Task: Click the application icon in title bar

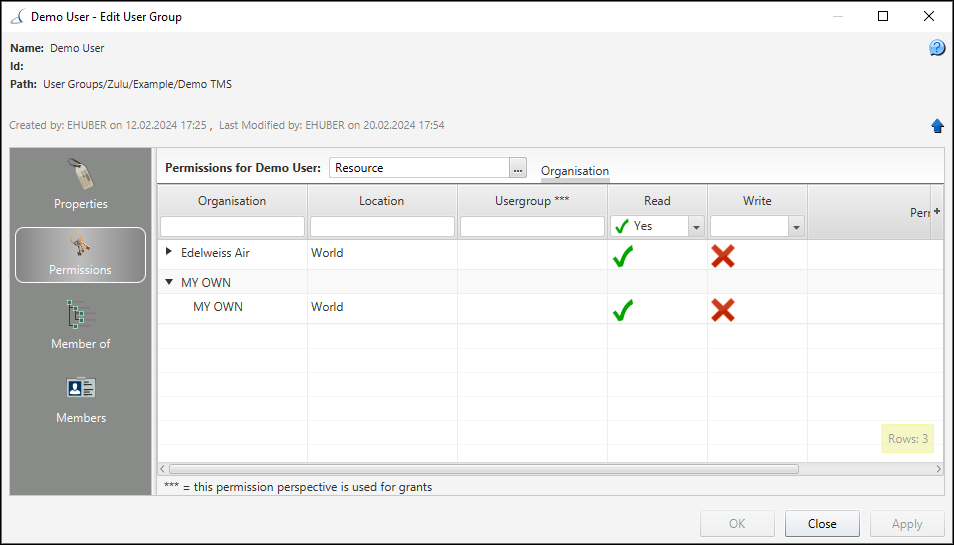Action: click(x=18, y=16)
